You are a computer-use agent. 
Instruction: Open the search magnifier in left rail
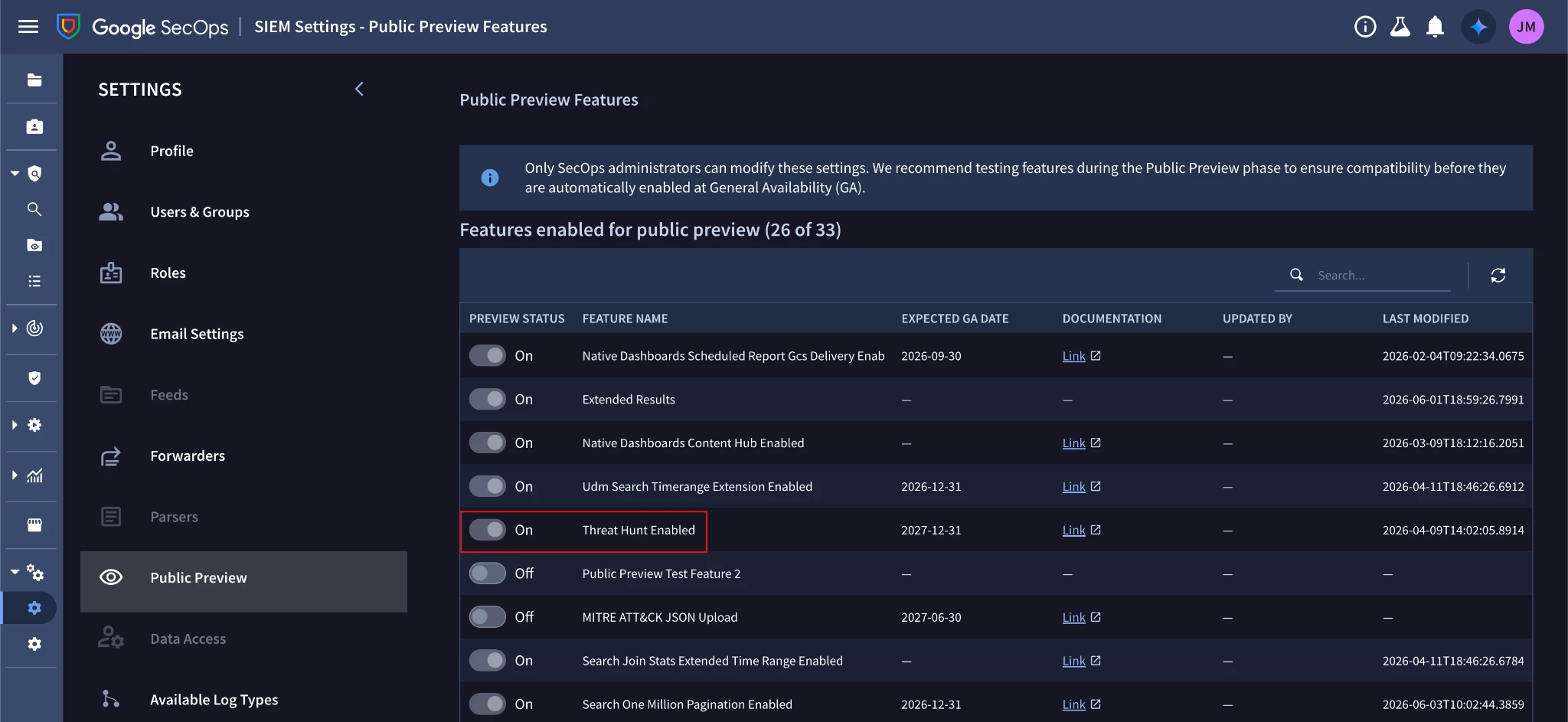pyautogui.click(x=34, y=209)
